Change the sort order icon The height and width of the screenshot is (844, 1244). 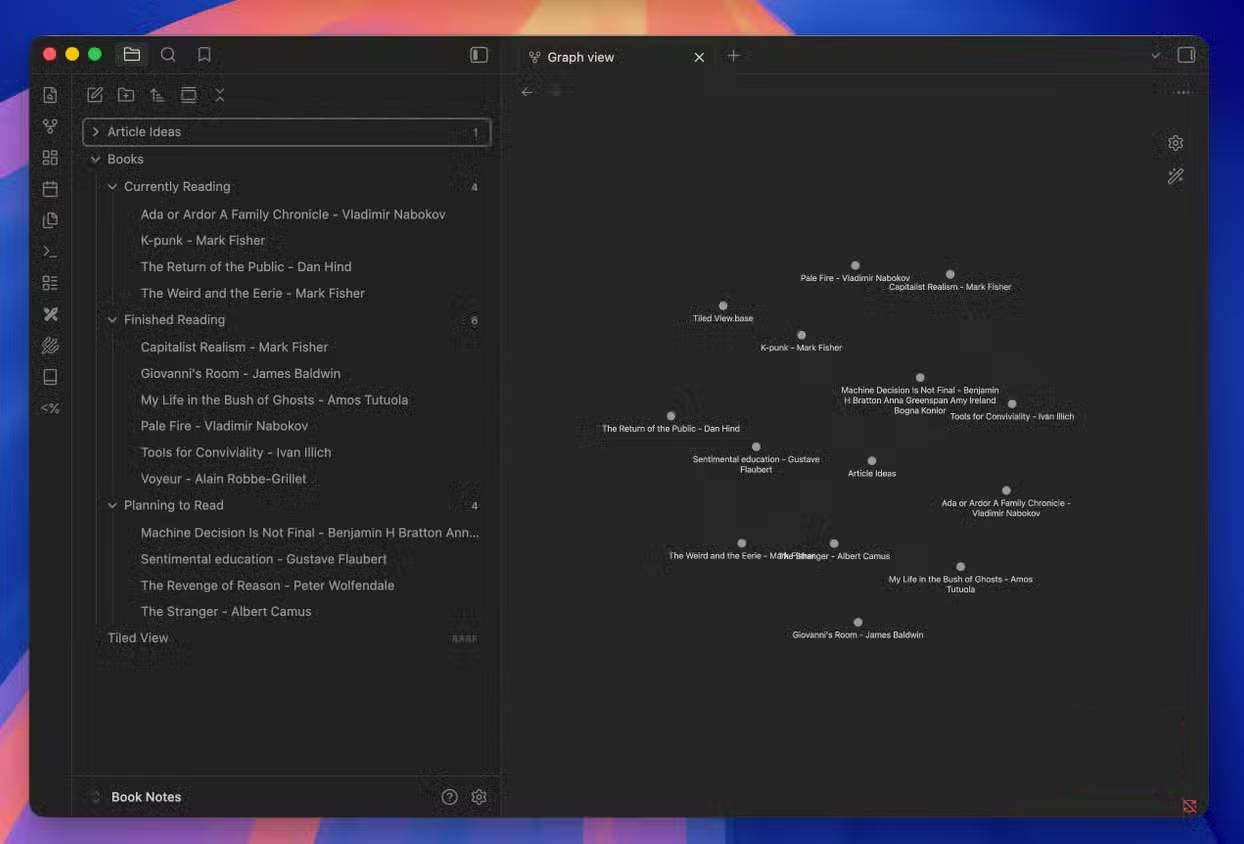157,95
